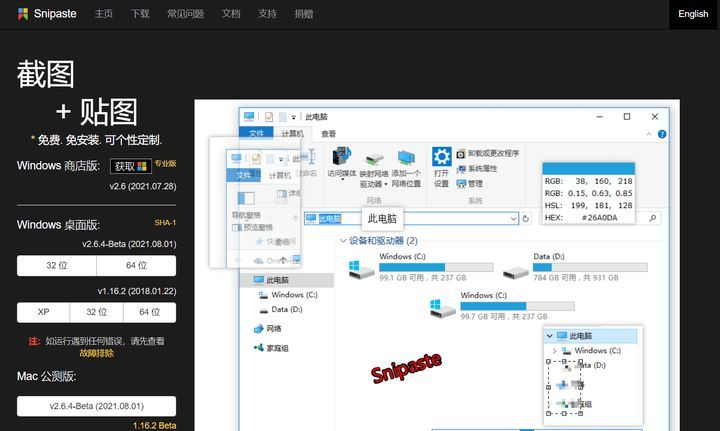Collapse the 设备和驱动器 (2) group

[x=343, y=241]
